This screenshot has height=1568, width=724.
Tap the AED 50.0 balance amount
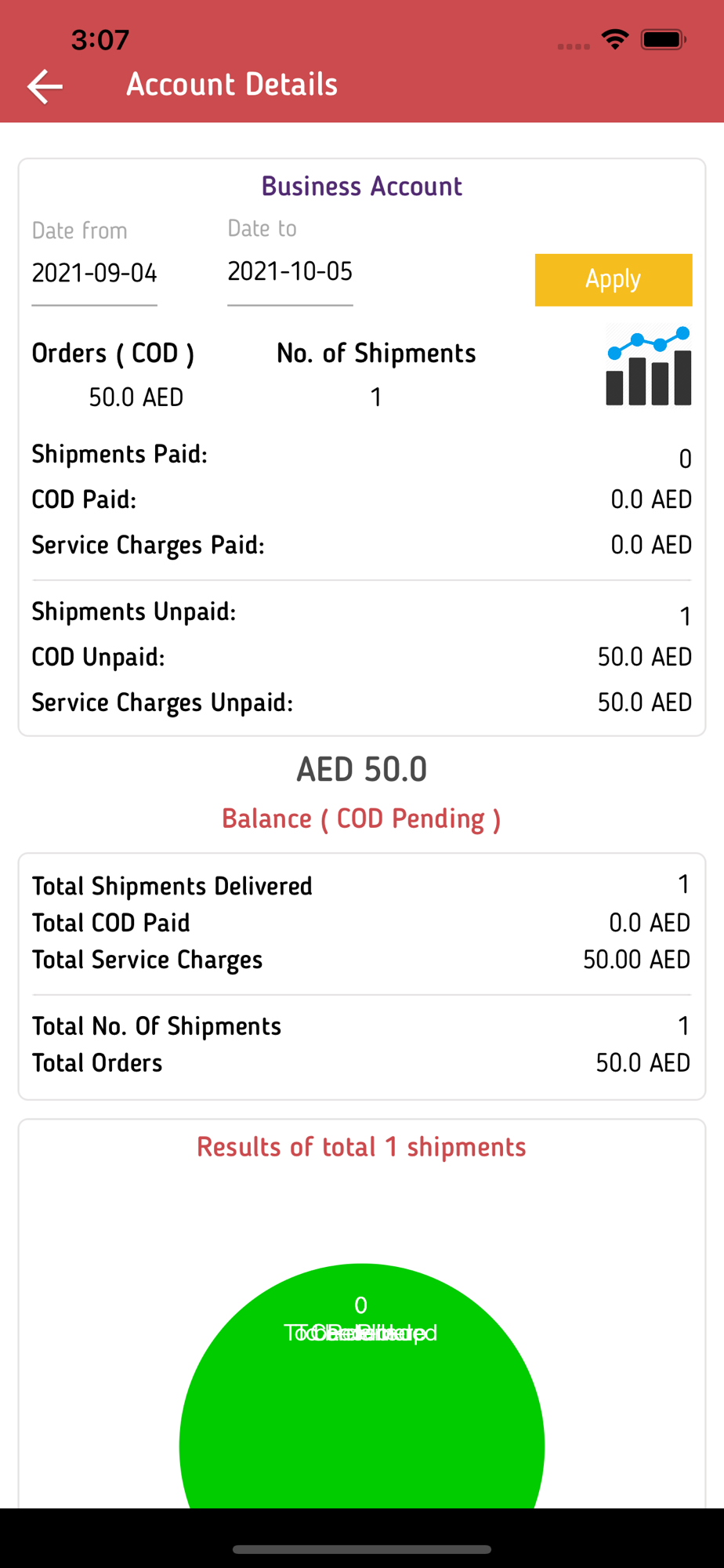(361, 769)
